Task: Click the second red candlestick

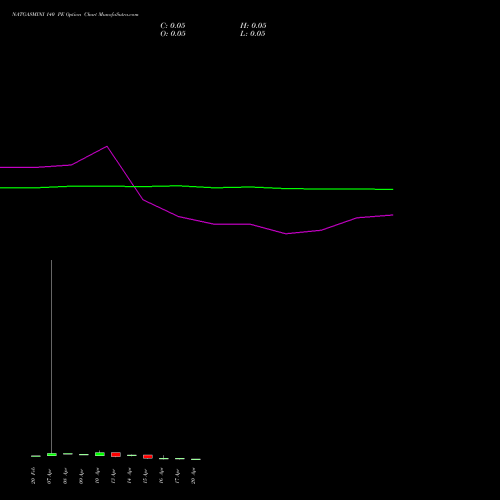Action: 148,456
